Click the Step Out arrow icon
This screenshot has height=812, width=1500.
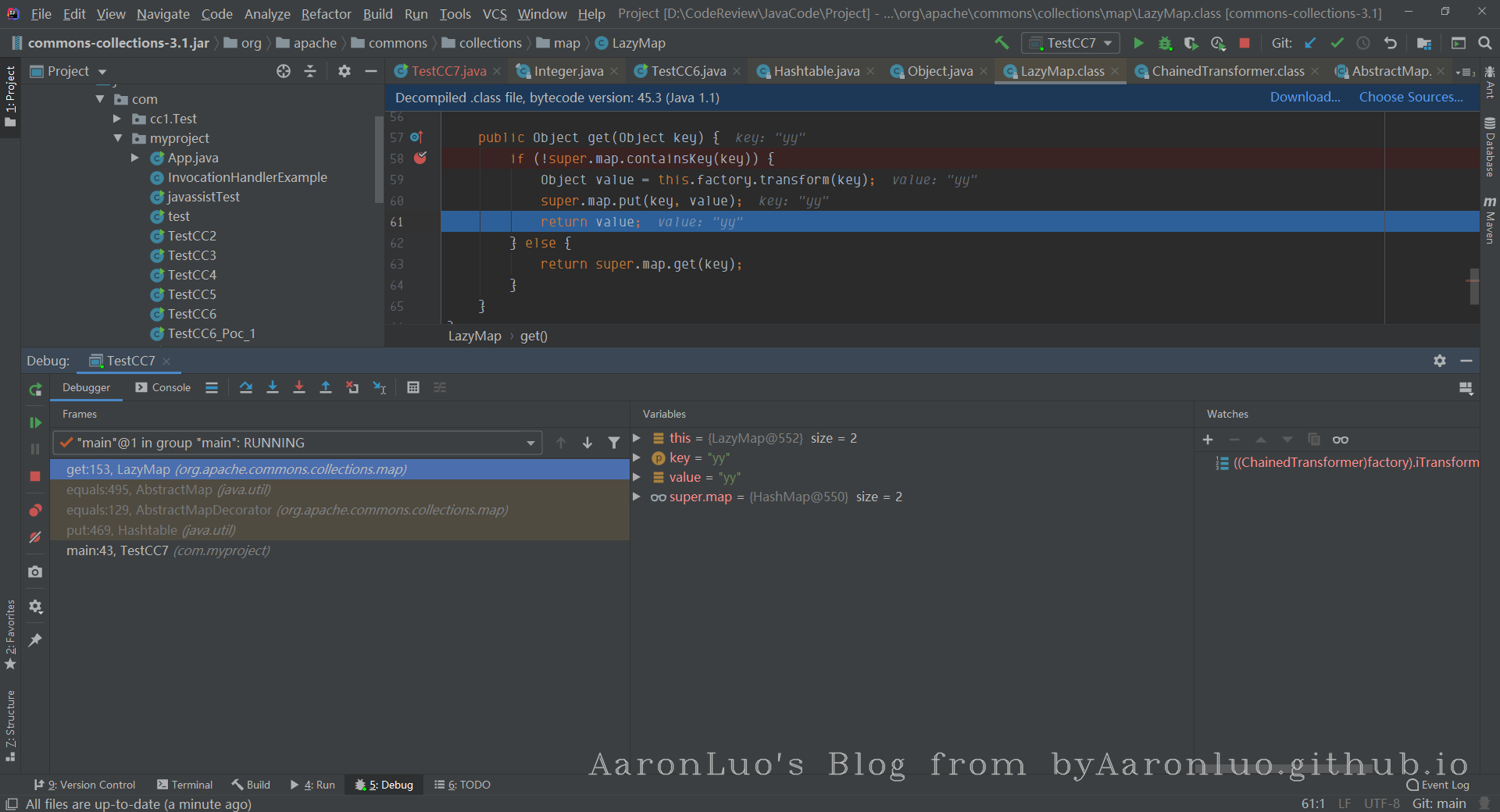[x=326, y=387]
